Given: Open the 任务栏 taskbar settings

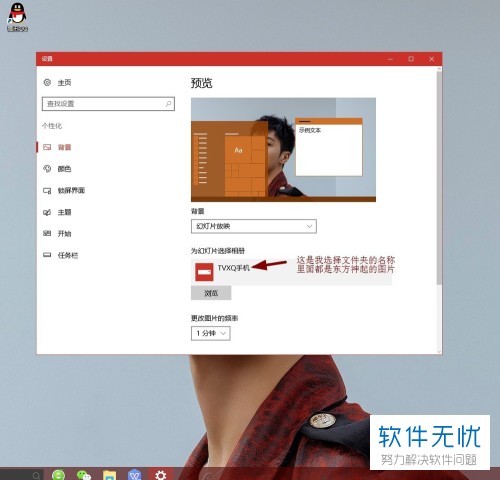Looking at the screenshot, I should (68, 255).
